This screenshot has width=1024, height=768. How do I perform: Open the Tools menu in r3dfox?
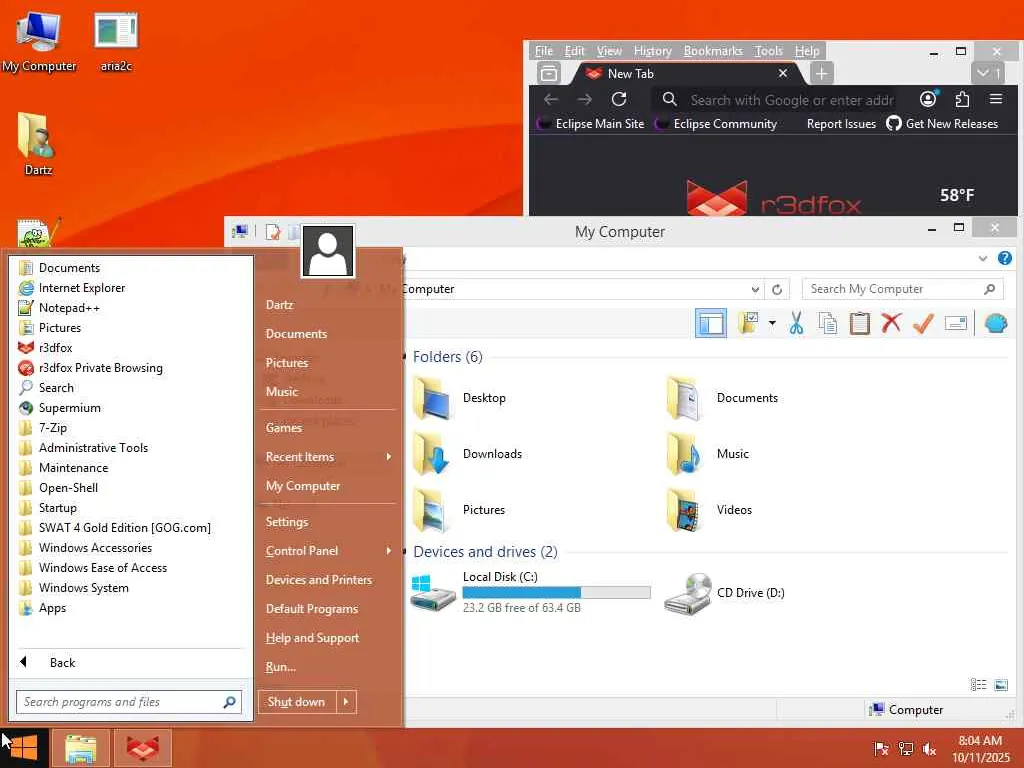(769, 51)
